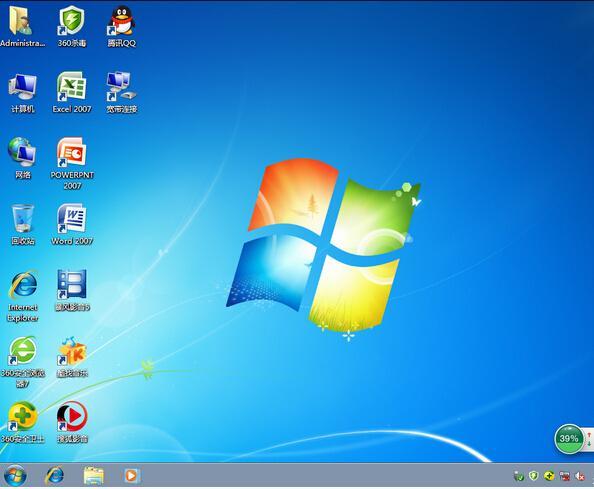Click the 39% memory accelerator ball
The height and width of the screenshot is (489, 594).
pyautogui.click(x=569, y=439)
